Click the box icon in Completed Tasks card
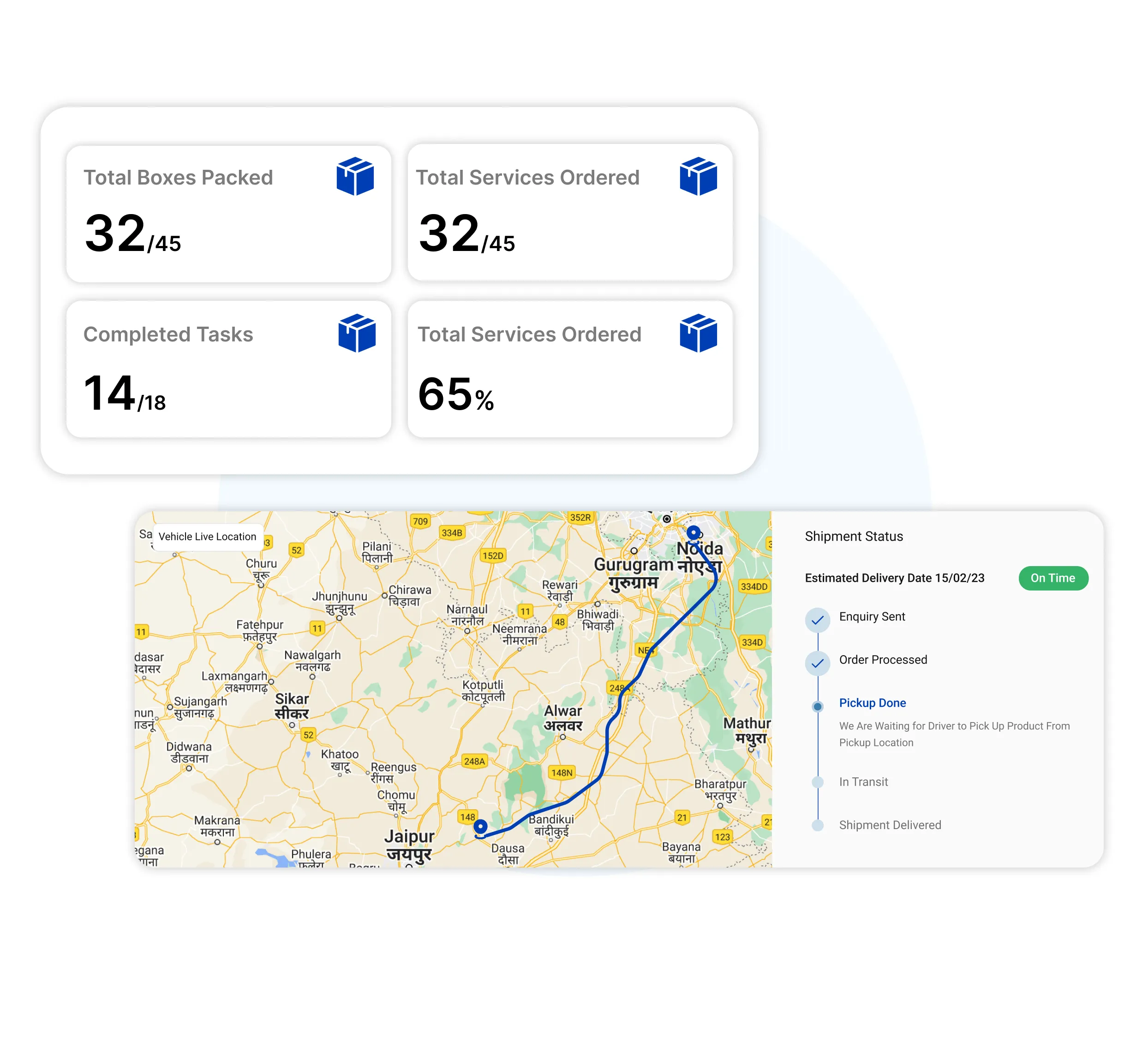 357,333
